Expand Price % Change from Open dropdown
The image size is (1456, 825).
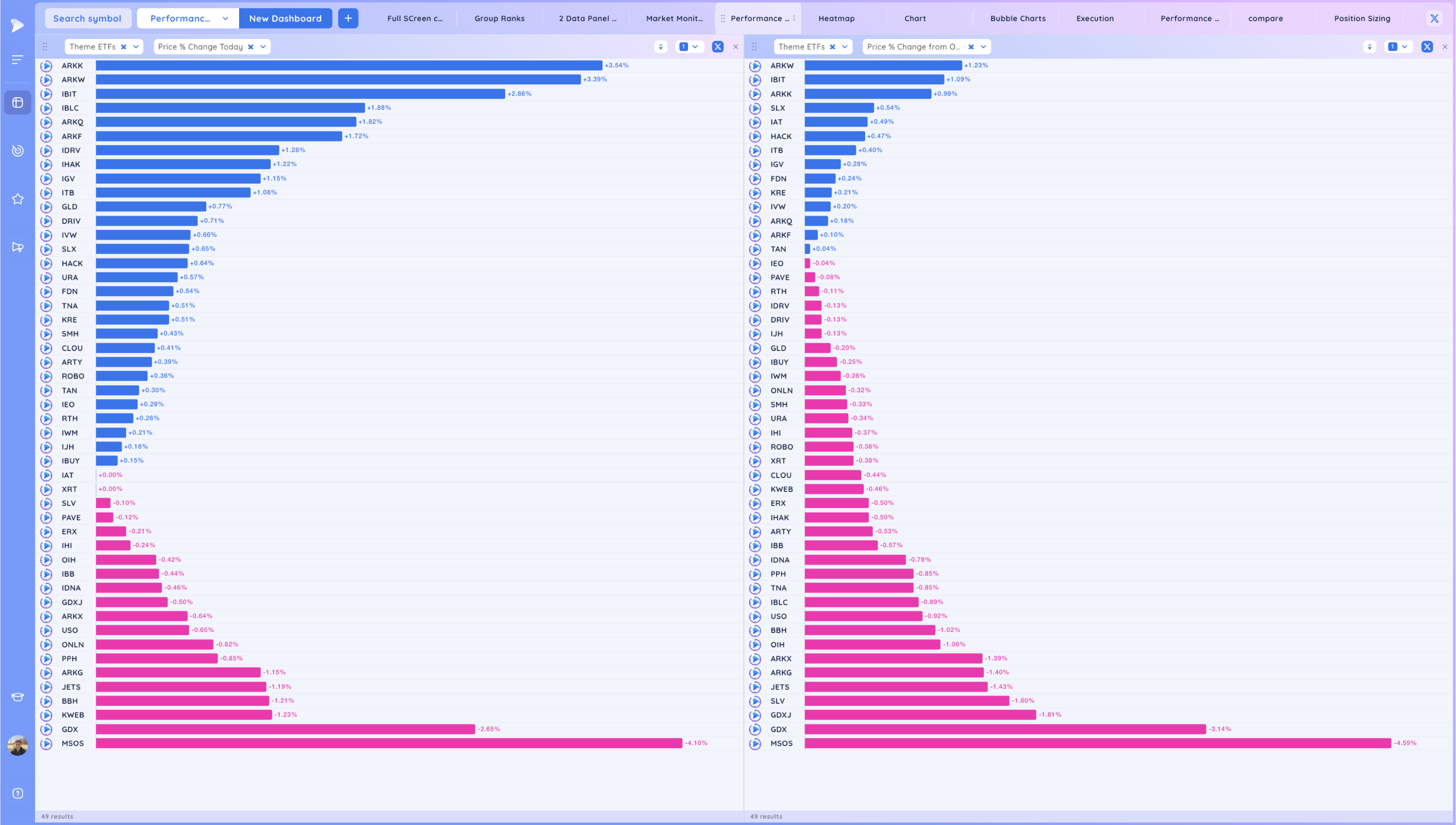983,47
